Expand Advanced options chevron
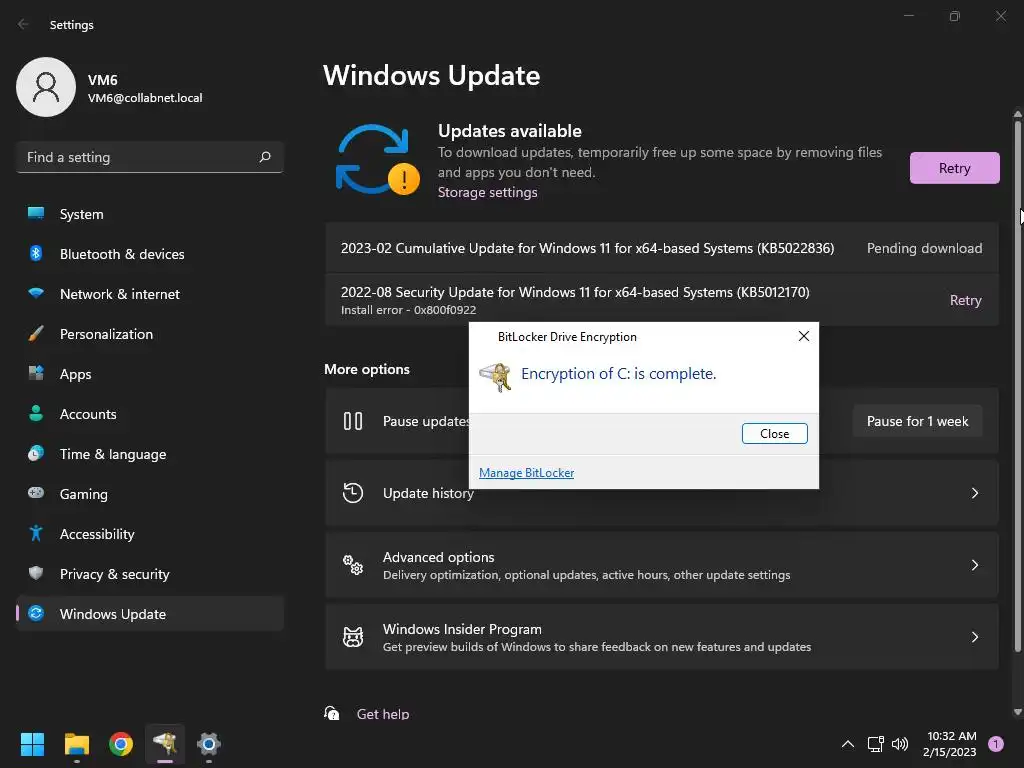This screenshot has height=768, width=1024. (974, 565)
